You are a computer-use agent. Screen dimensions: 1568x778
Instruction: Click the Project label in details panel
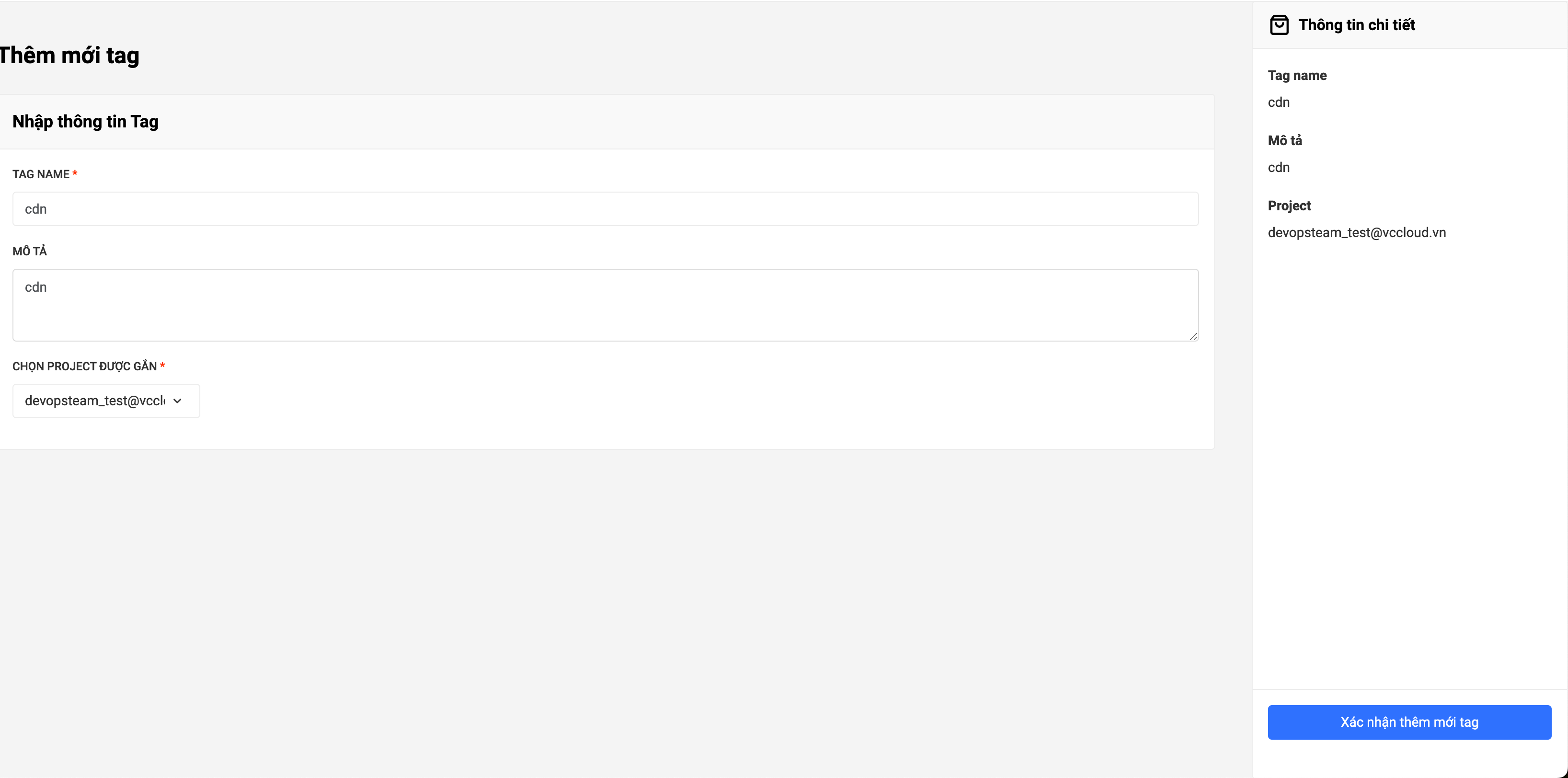(x=1289, y=206)
